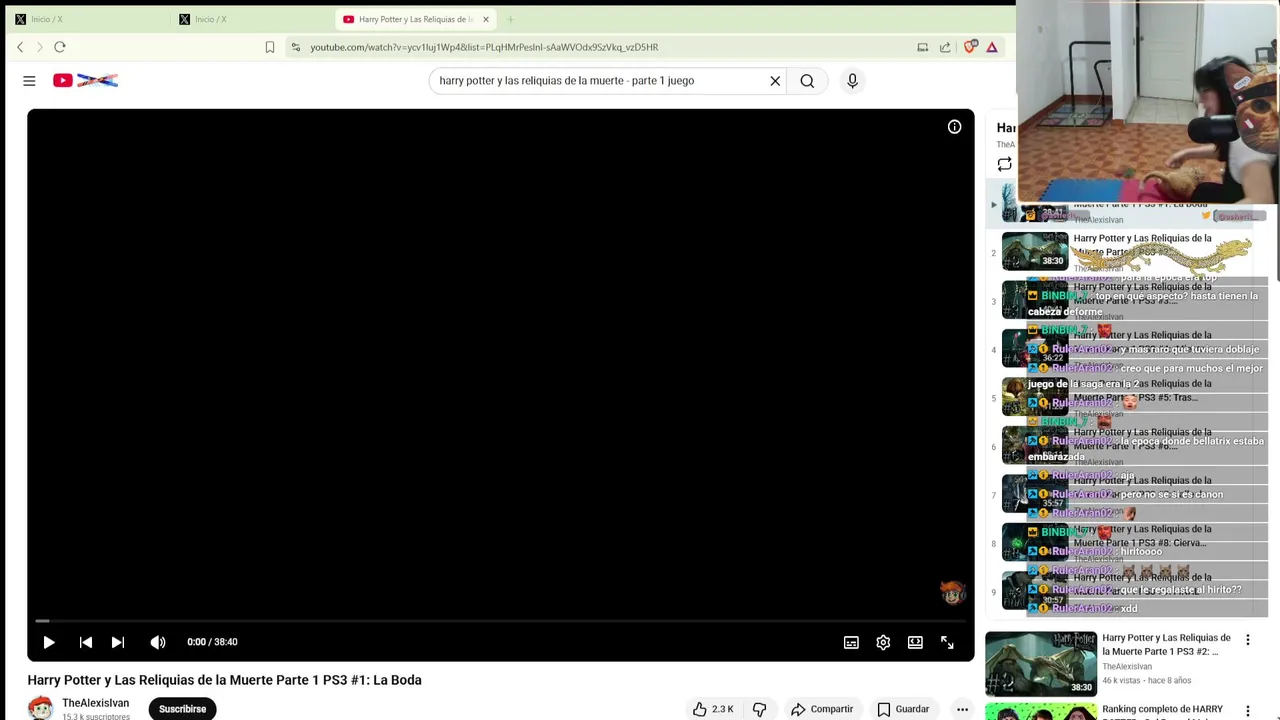Screen dimensions: 1280x720
Task: Open playlist item number 5 thumbnail
Action: 1035,397
